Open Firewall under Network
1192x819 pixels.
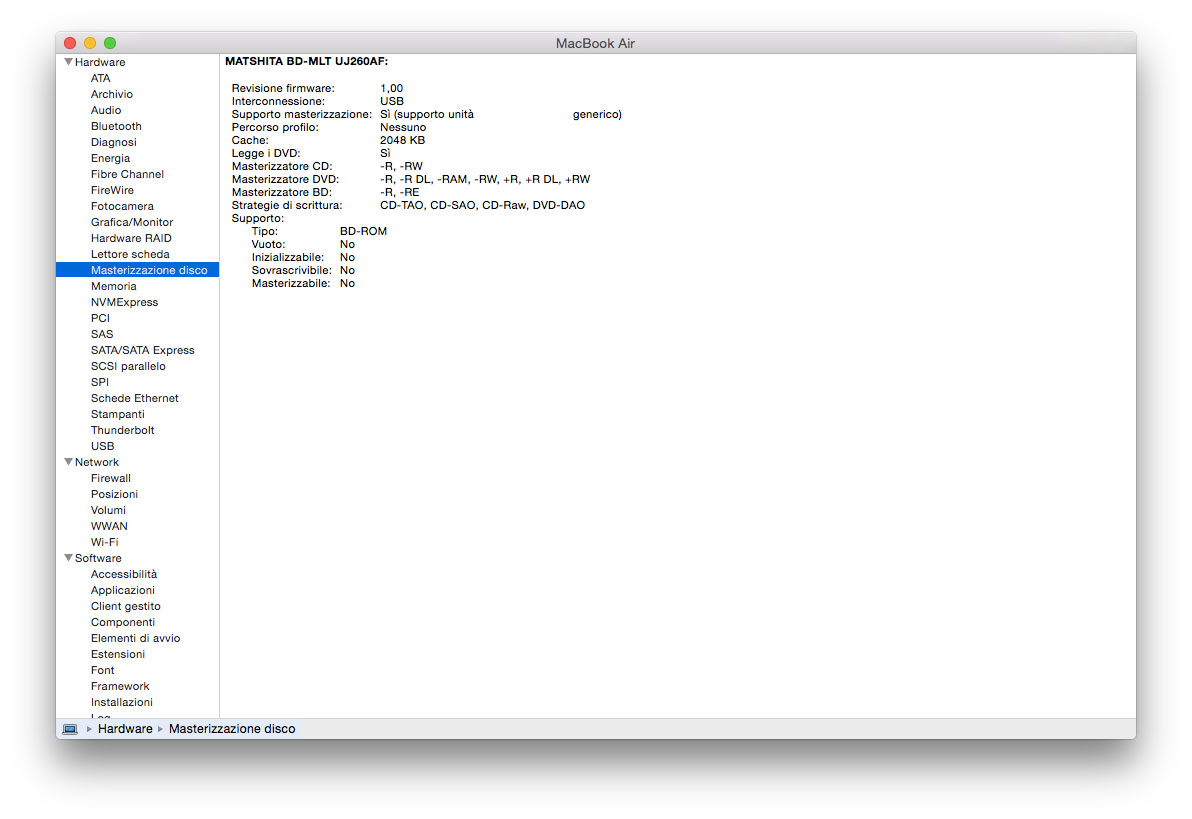(111, 478)
